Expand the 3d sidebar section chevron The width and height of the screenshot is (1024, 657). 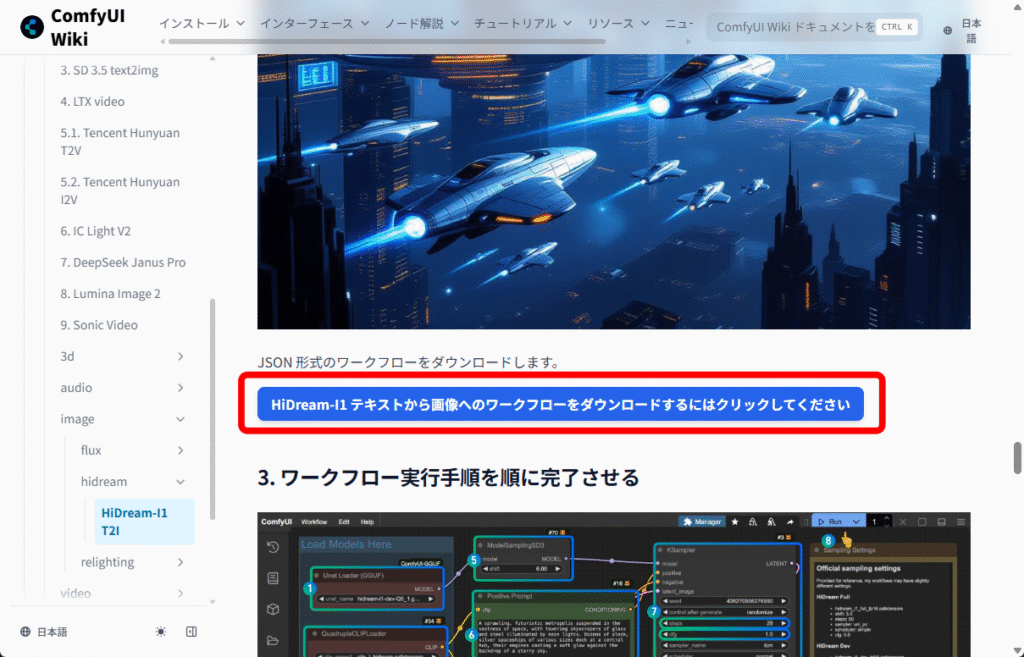point(180,356)
